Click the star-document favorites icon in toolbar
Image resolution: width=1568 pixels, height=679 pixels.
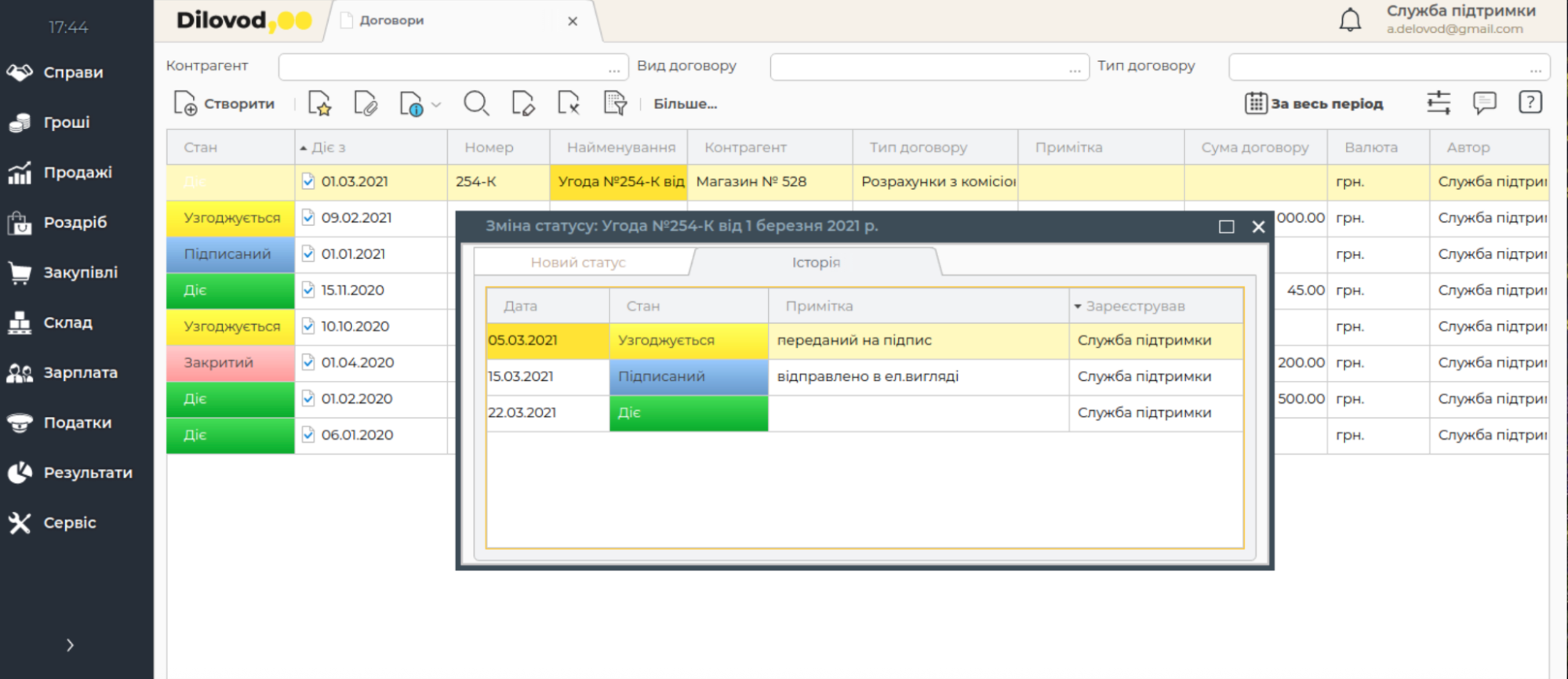[319, 103]
